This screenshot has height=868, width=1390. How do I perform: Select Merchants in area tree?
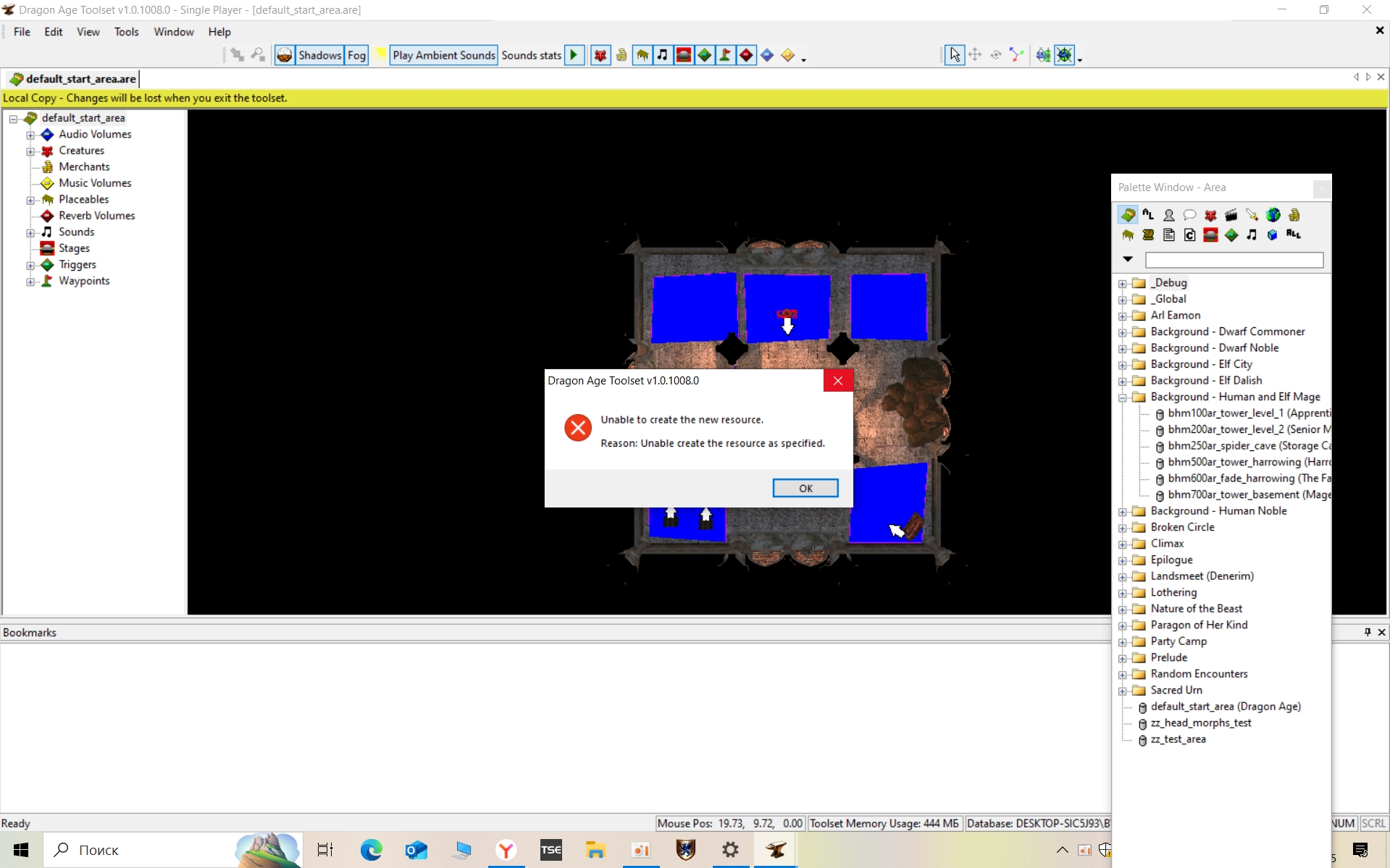[x=84, y=167]
